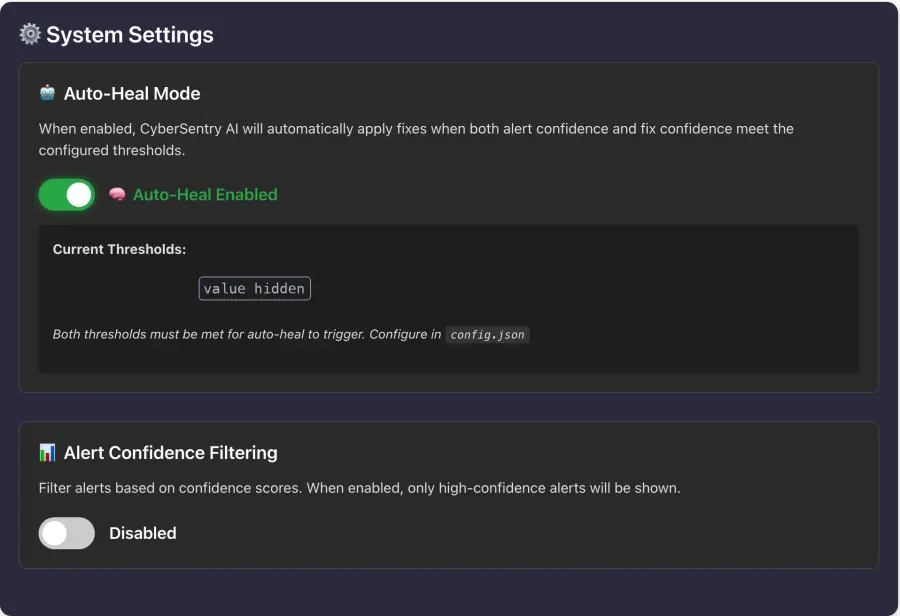Image resolution: width=900 pixels, height=616 pixels.
Task: Click the 'Auto-Heal Mode' heading
Action: tap(132, 93)
